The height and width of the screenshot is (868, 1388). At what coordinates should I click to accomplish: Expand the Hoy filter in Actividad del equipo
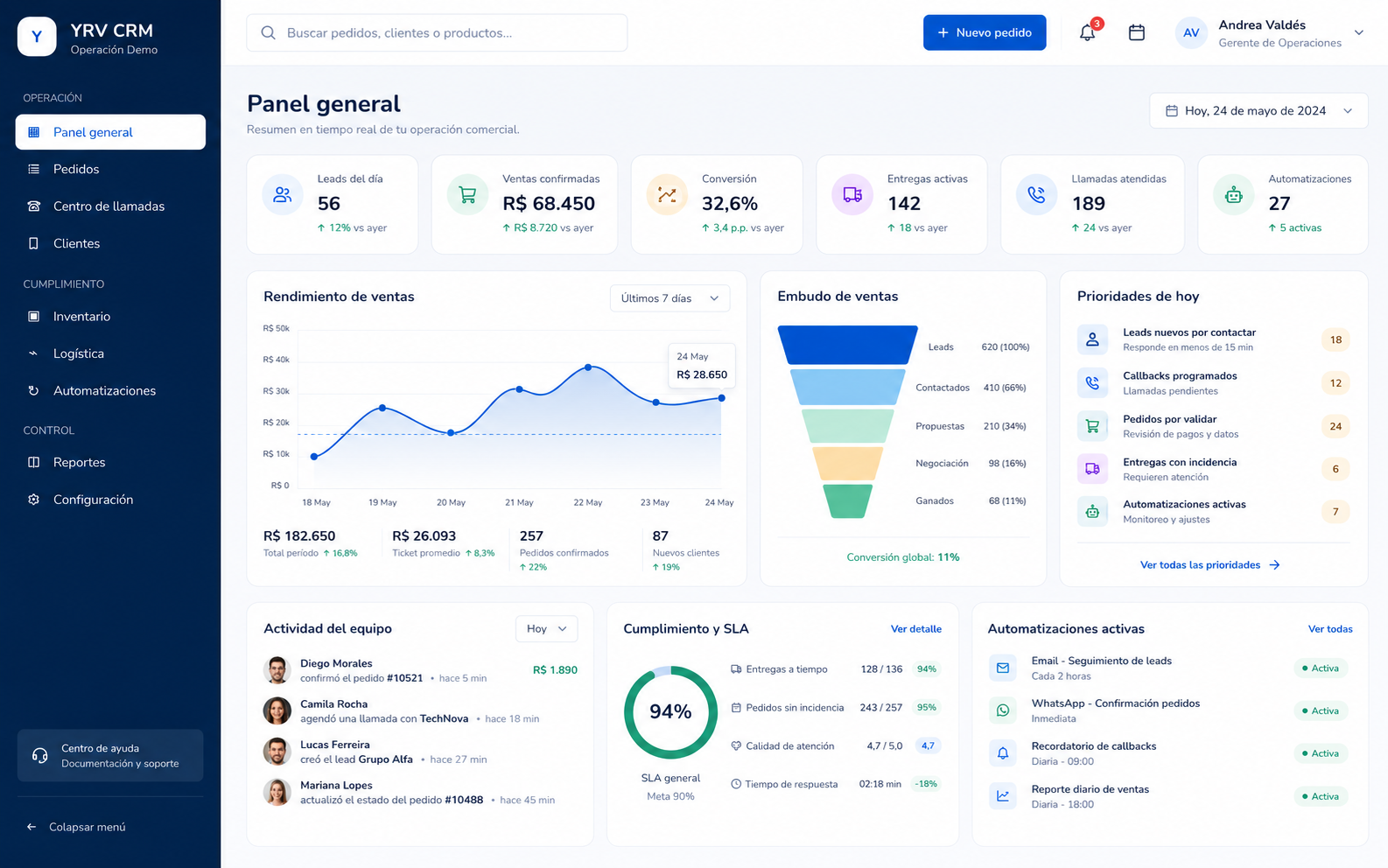click(547, 628)
